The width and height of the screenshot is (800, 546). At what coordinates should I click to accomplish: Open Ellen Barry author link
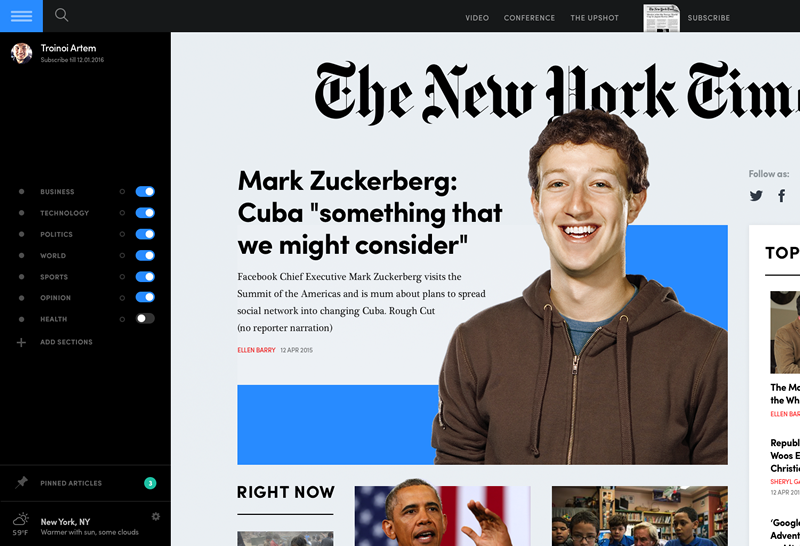point(256,350)
